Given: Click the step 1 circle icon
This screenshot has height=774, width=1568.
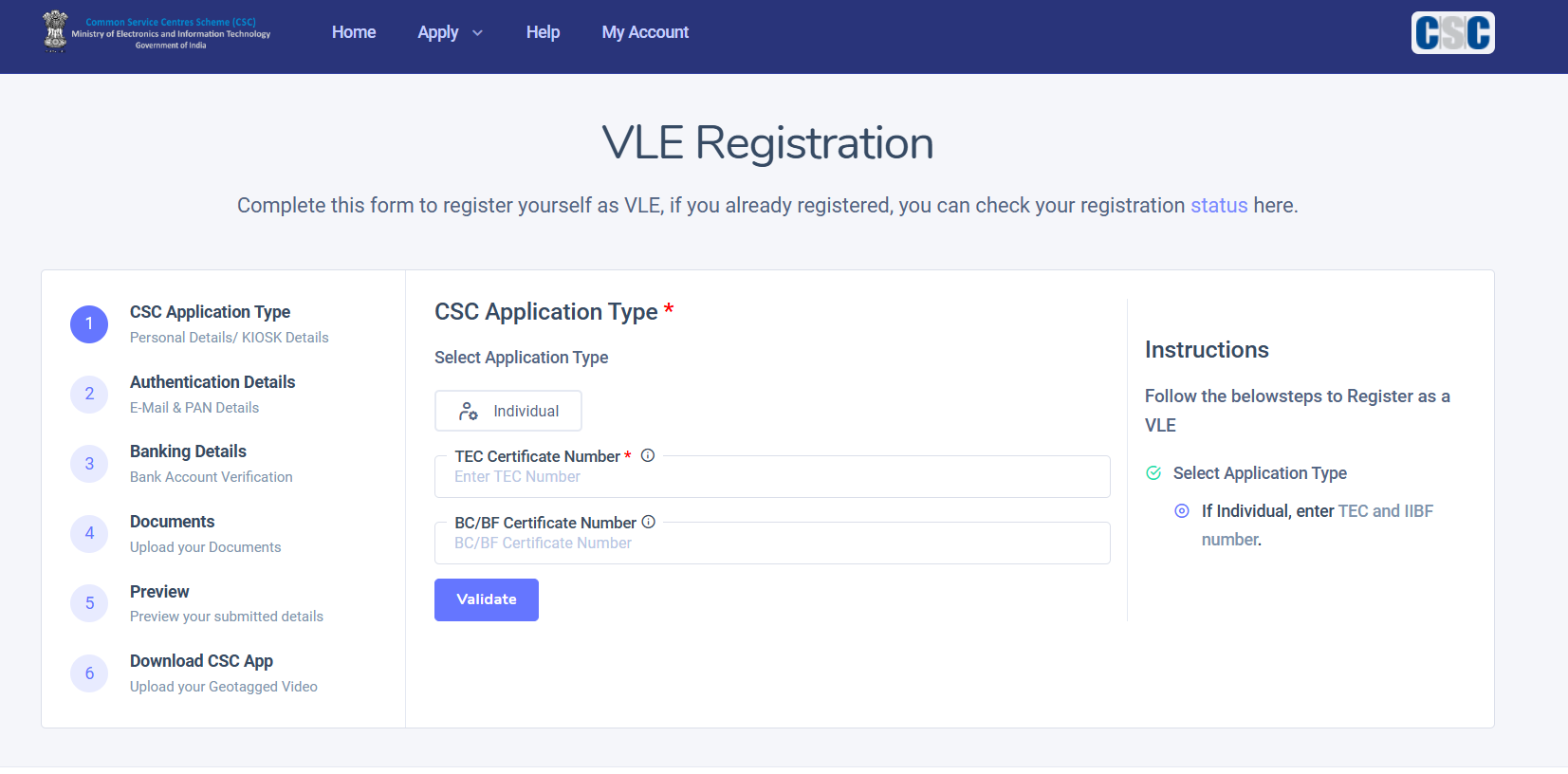Looking at the screenshot, I should coord(89,324).
